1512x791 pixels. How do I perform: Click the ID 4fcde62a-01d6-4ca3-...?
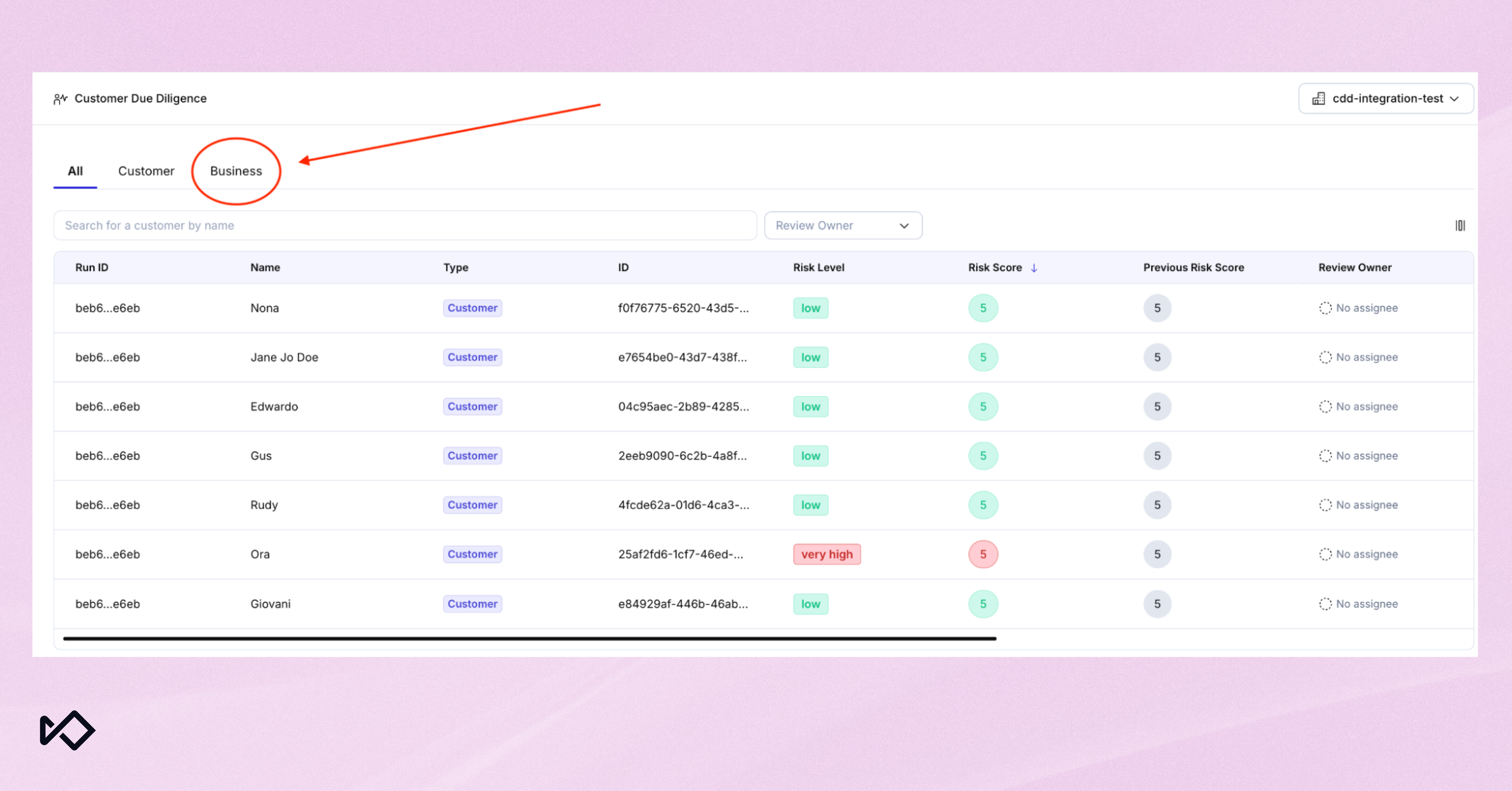point(683,505)
